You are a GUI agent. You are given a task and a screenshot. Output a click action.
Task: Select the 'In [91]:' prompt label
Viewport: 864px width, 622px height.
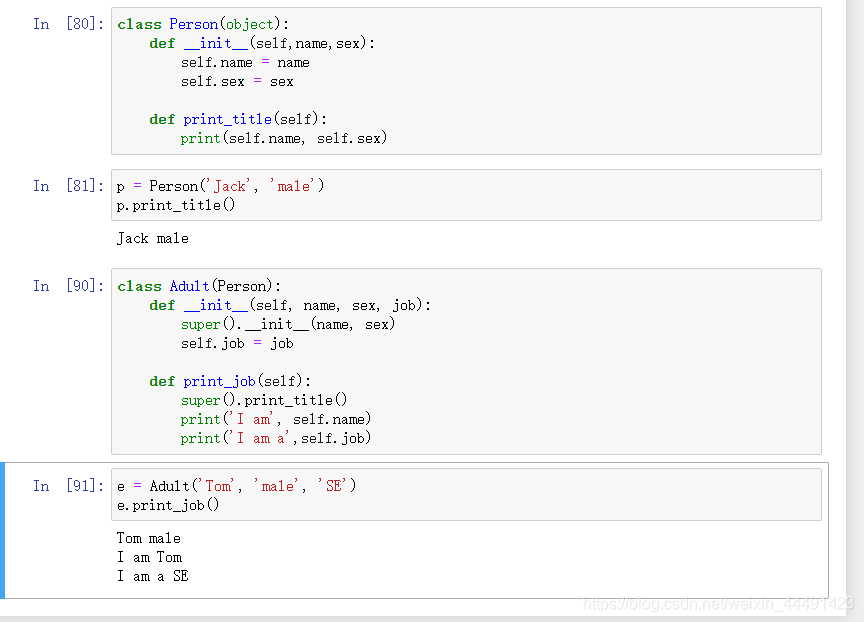tap(68, 485)
